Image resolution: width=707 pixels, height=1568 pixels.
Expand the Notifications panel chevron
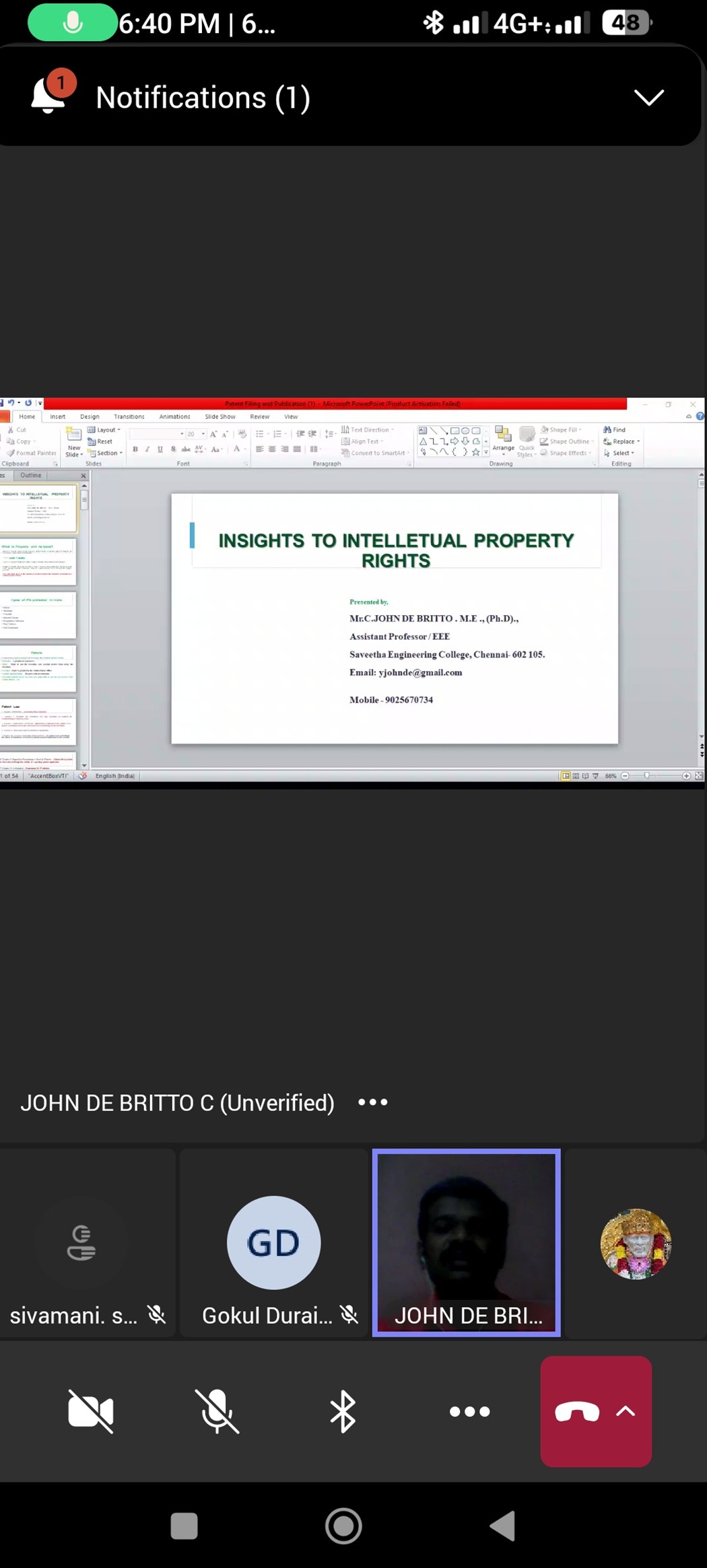point(648,98)
